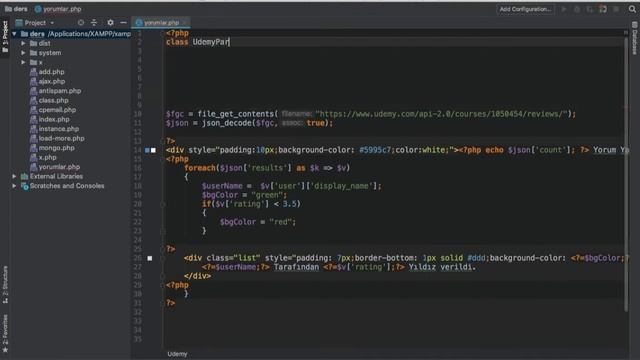Expand External Libraries node
The image size is (640, 360).
pos(15,176)
